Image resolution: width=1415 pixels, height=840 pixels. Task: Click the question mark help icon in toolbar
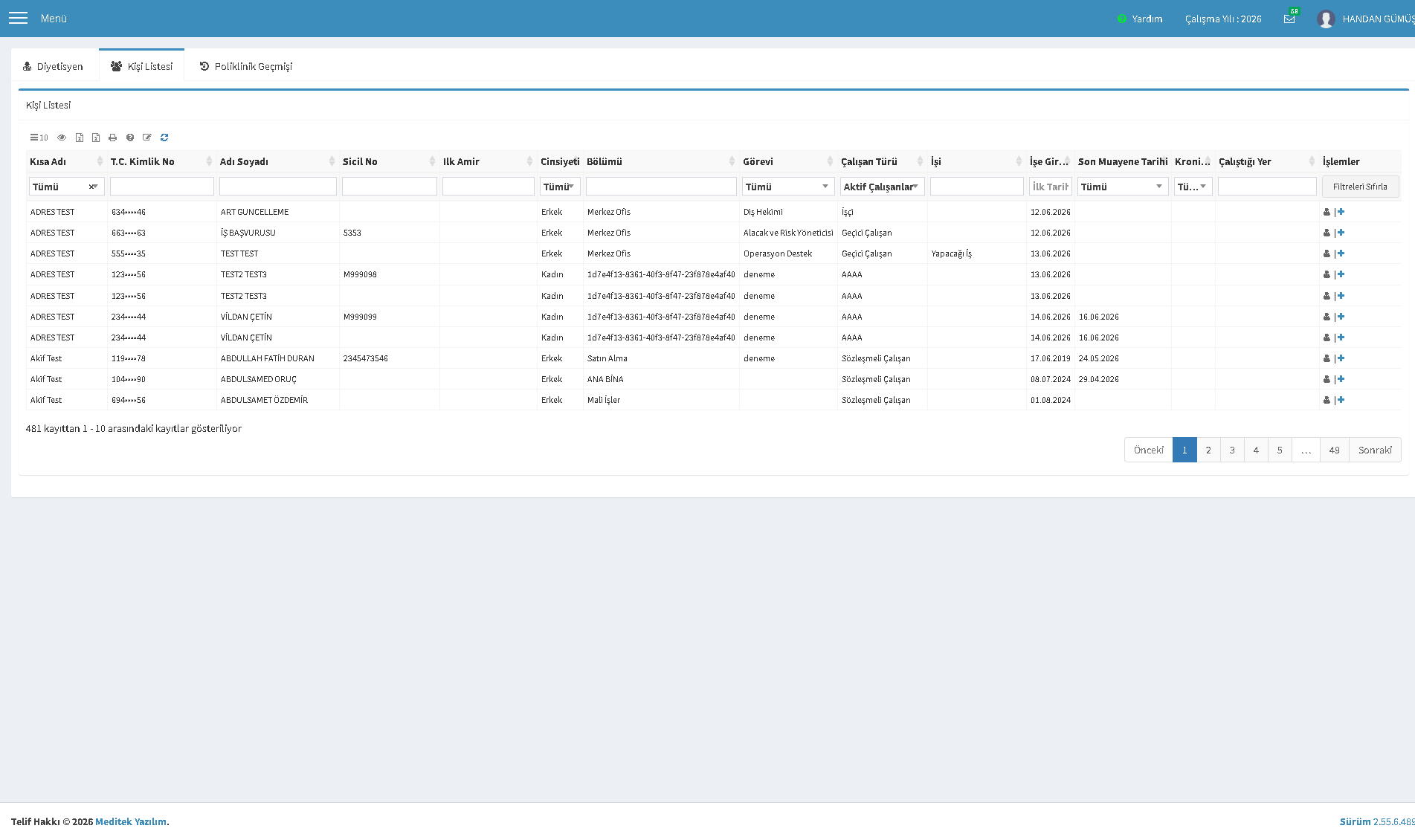pos(130,138)
